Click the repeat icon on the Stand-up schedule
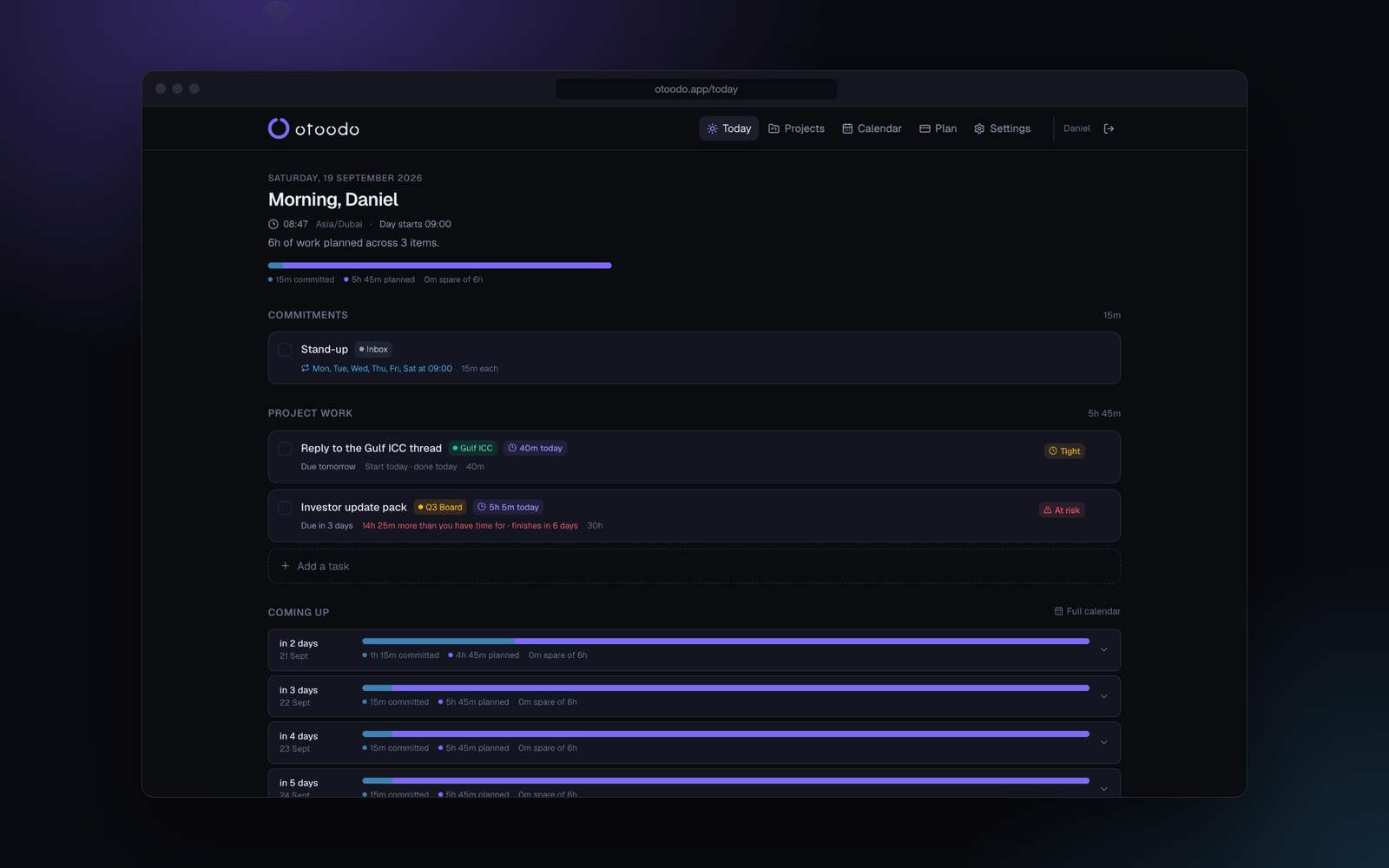Screen dimensions: 1389x868 pyautogui.click(x=306, y=368)
